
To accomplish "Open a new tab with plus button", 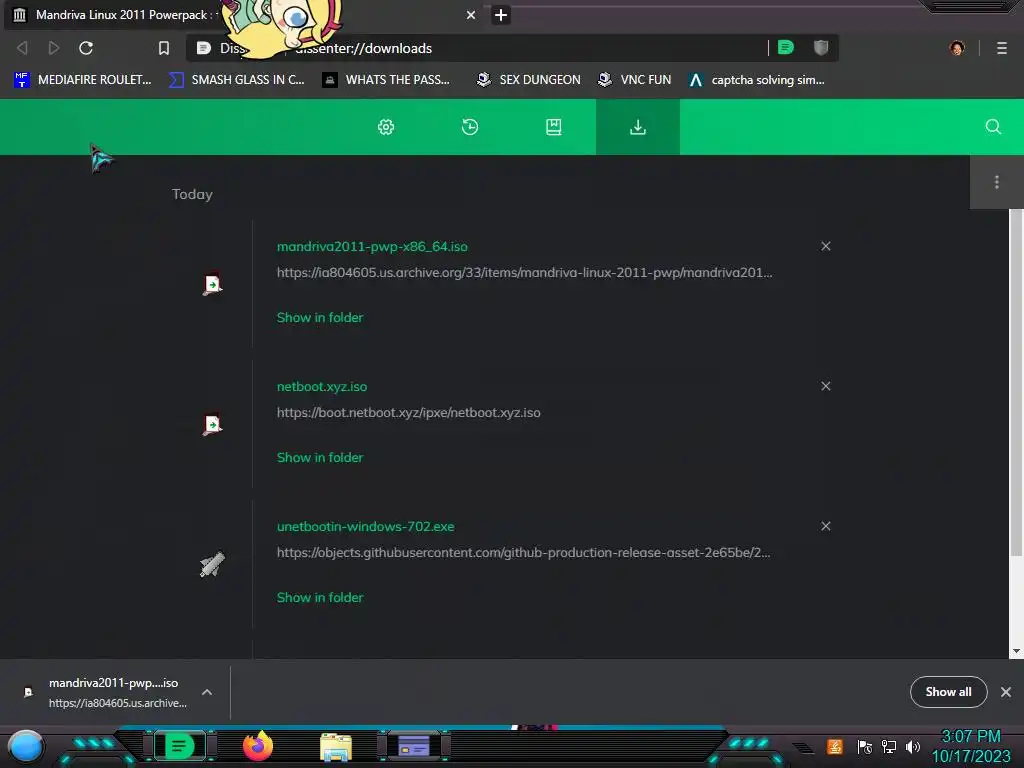I will click(501, 14).
